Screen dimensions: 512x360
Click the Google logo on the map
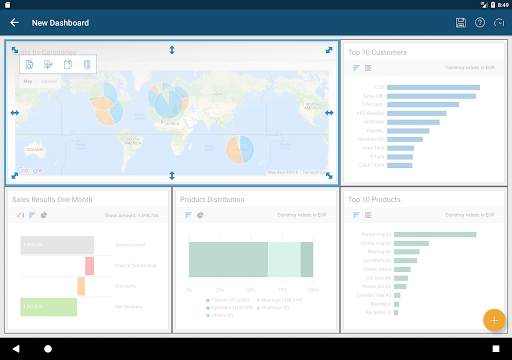[30, 170]
